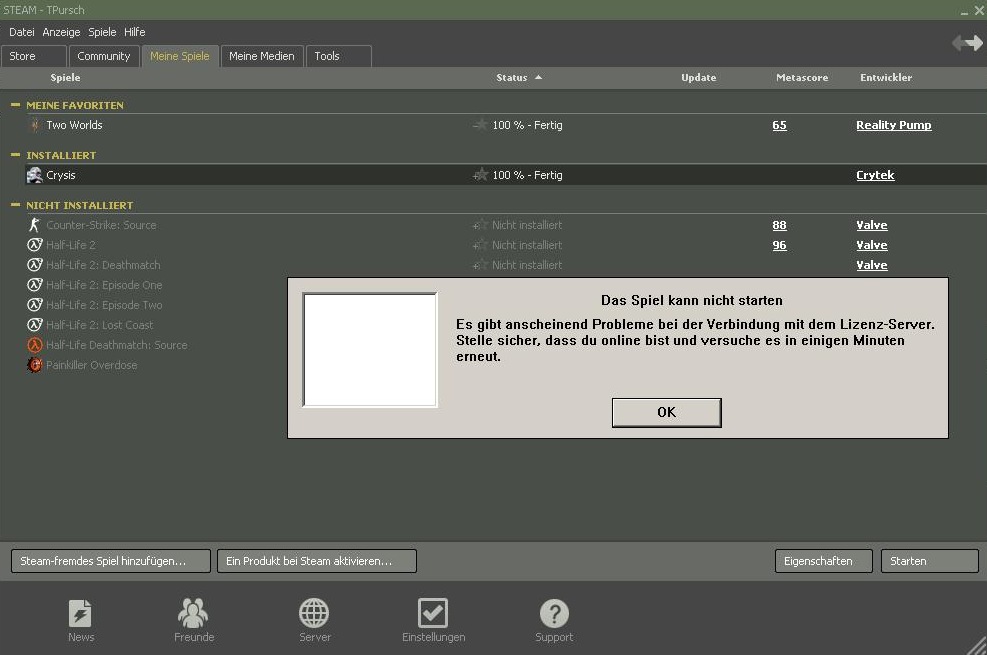Toggle favorite star for Counter-Strike: Source

[480, 225]
